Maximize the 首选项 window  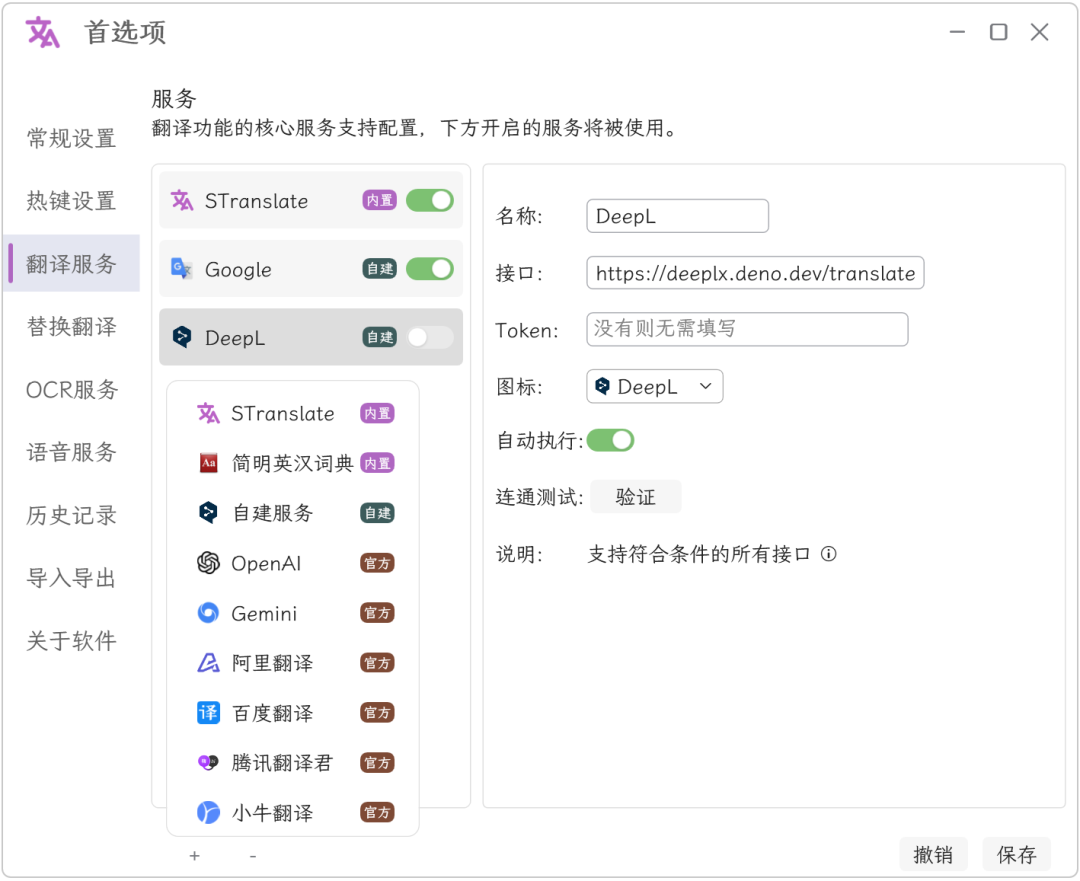[999, 32]
